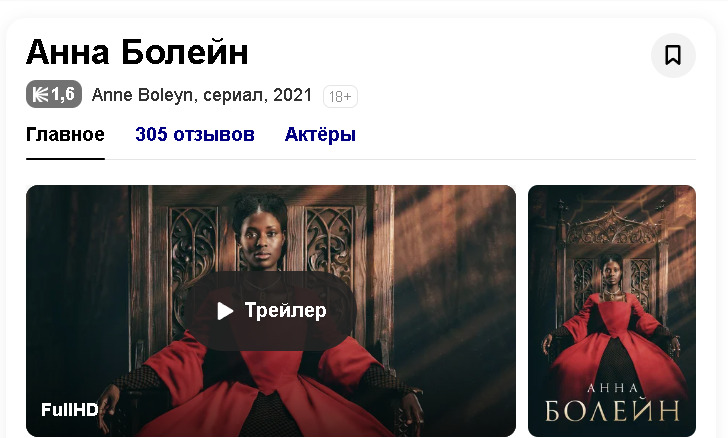Click the woman's face in the trailer preview
Image resolution: width=728 pixels, height=438 pixels.
260,239
